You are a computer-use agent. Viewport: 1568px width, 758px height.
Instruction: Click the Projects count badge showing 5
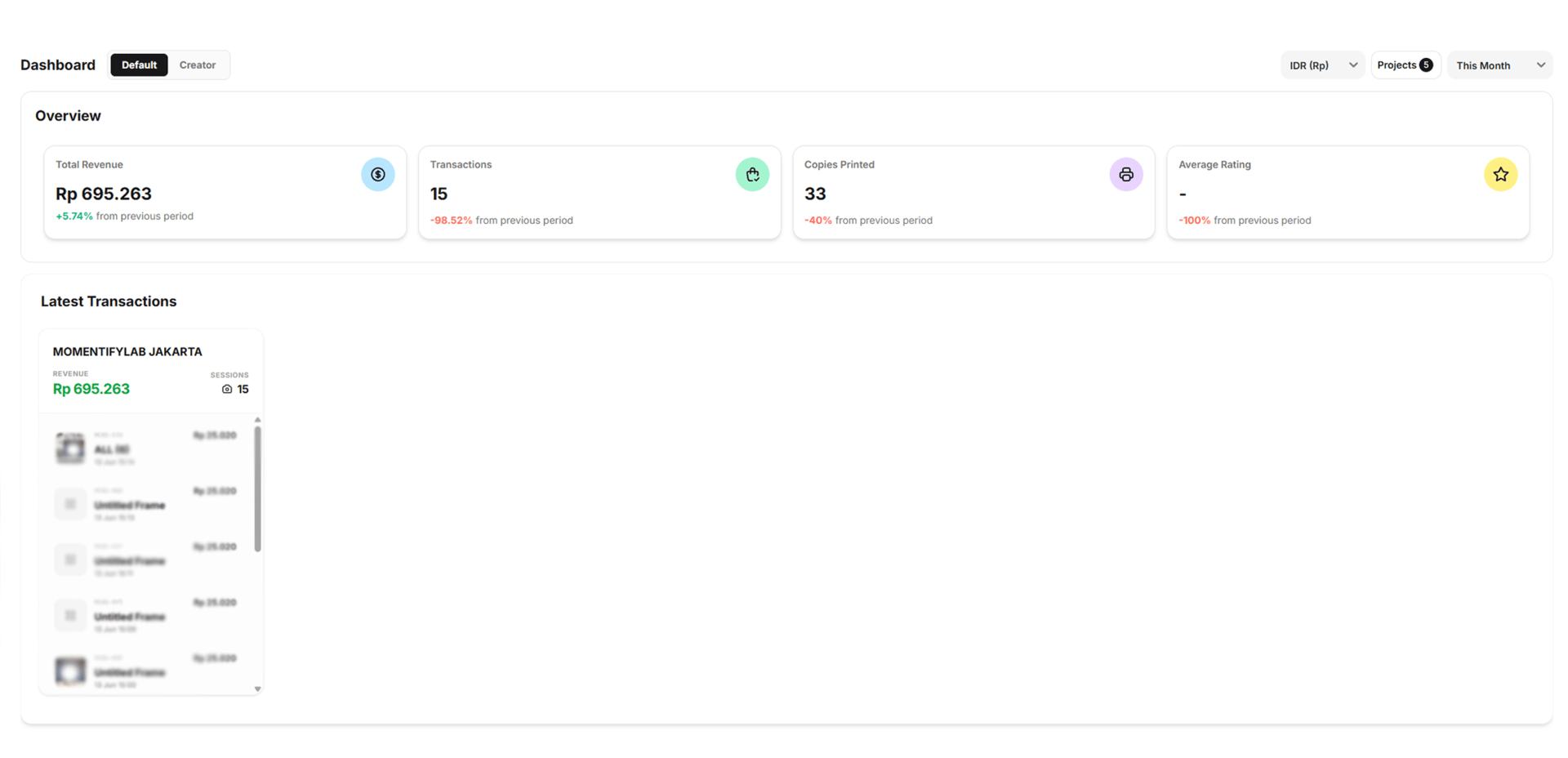pos(1426,65)
